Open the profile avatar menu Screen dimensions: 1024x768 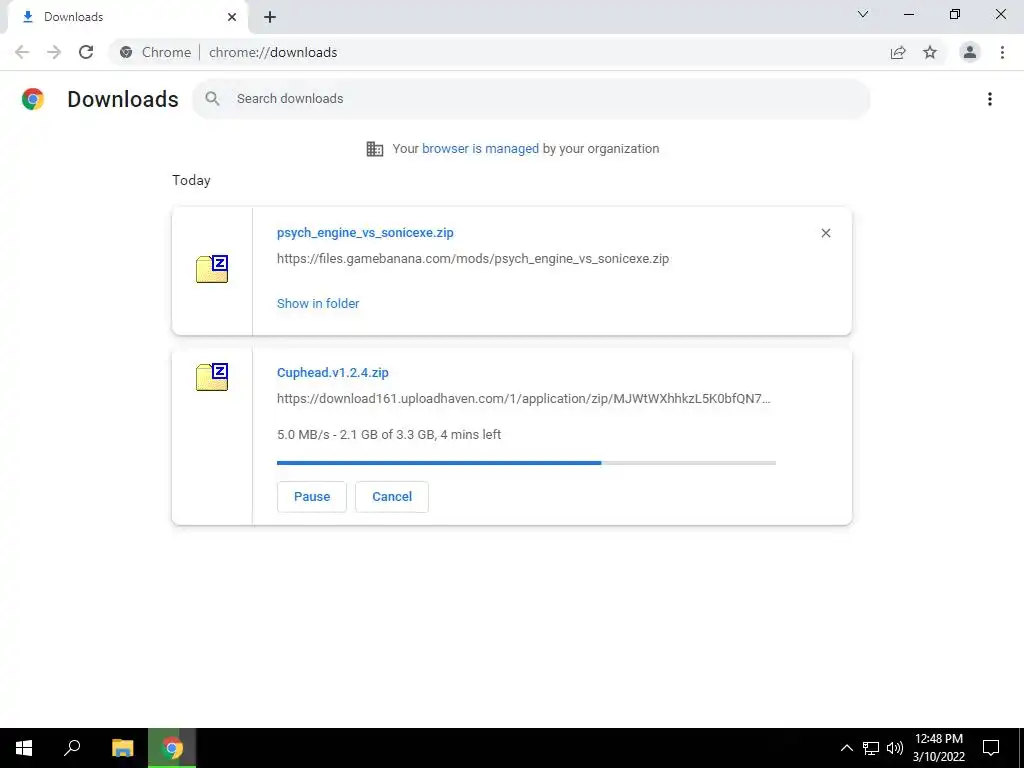point(970,52)
